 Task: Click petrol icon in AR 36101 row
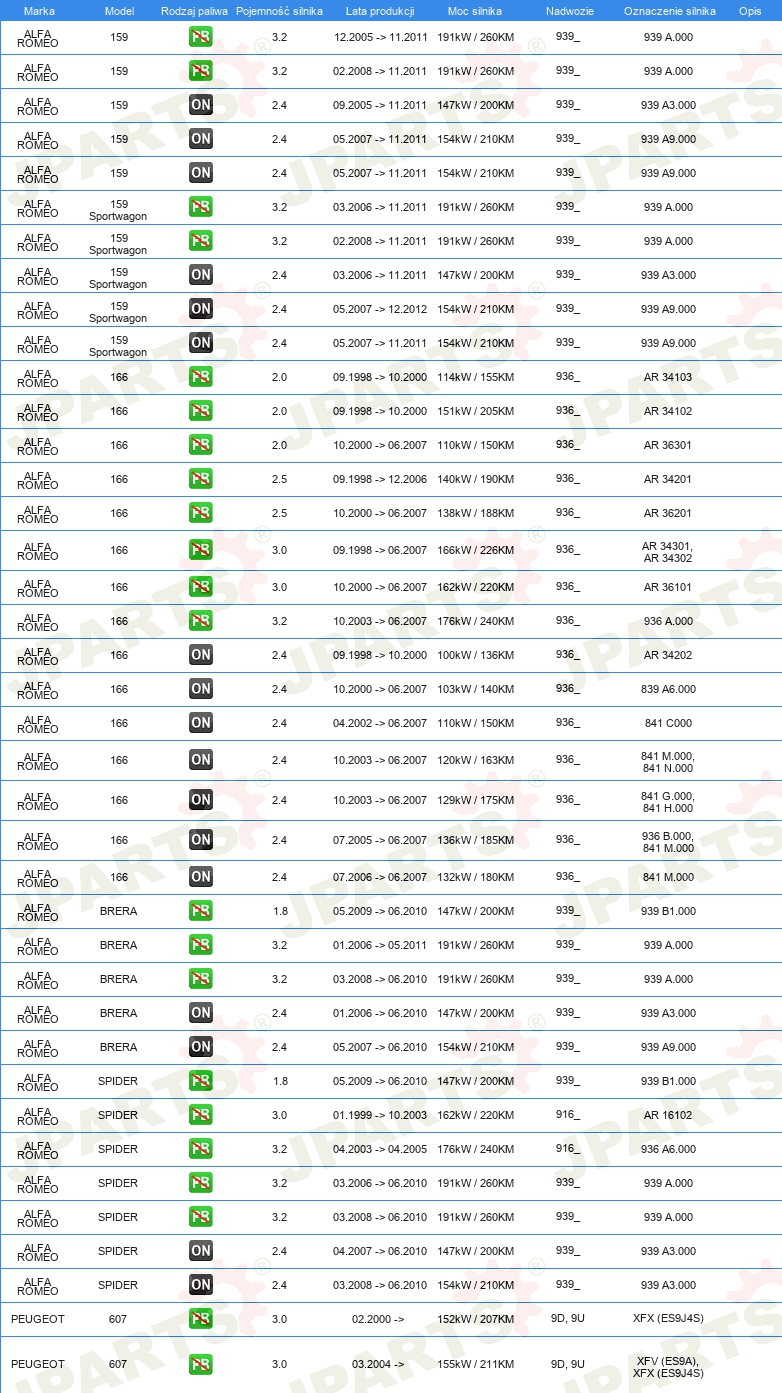201,587
